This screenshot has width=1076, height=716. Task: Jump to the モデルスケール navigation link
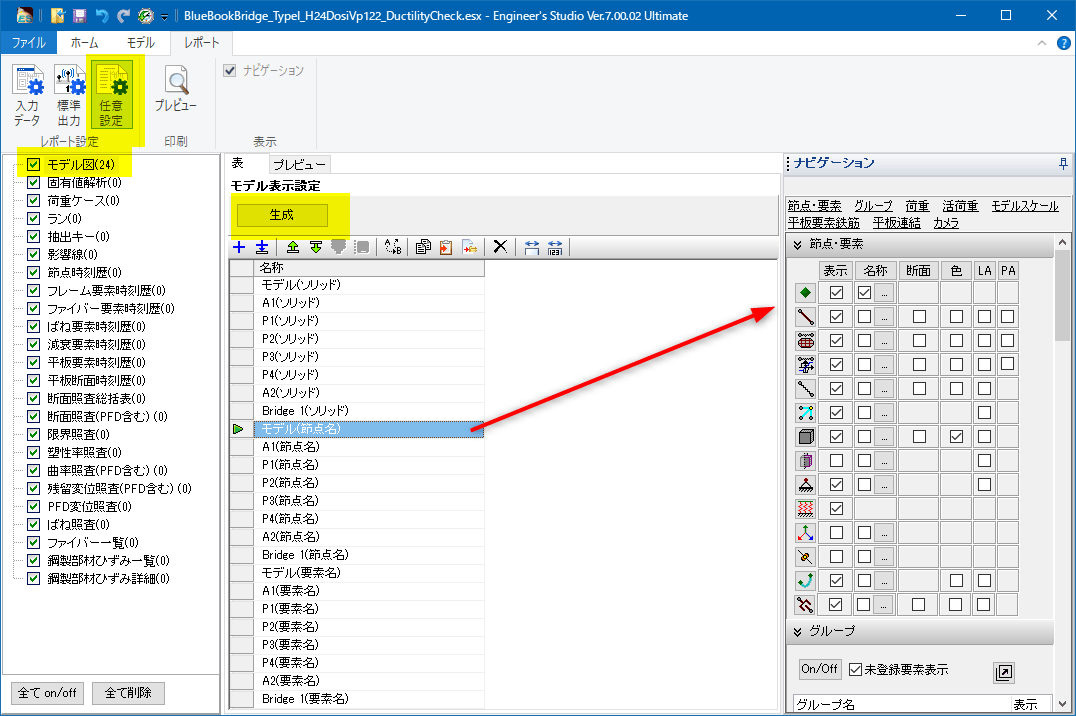[1025, 206]
